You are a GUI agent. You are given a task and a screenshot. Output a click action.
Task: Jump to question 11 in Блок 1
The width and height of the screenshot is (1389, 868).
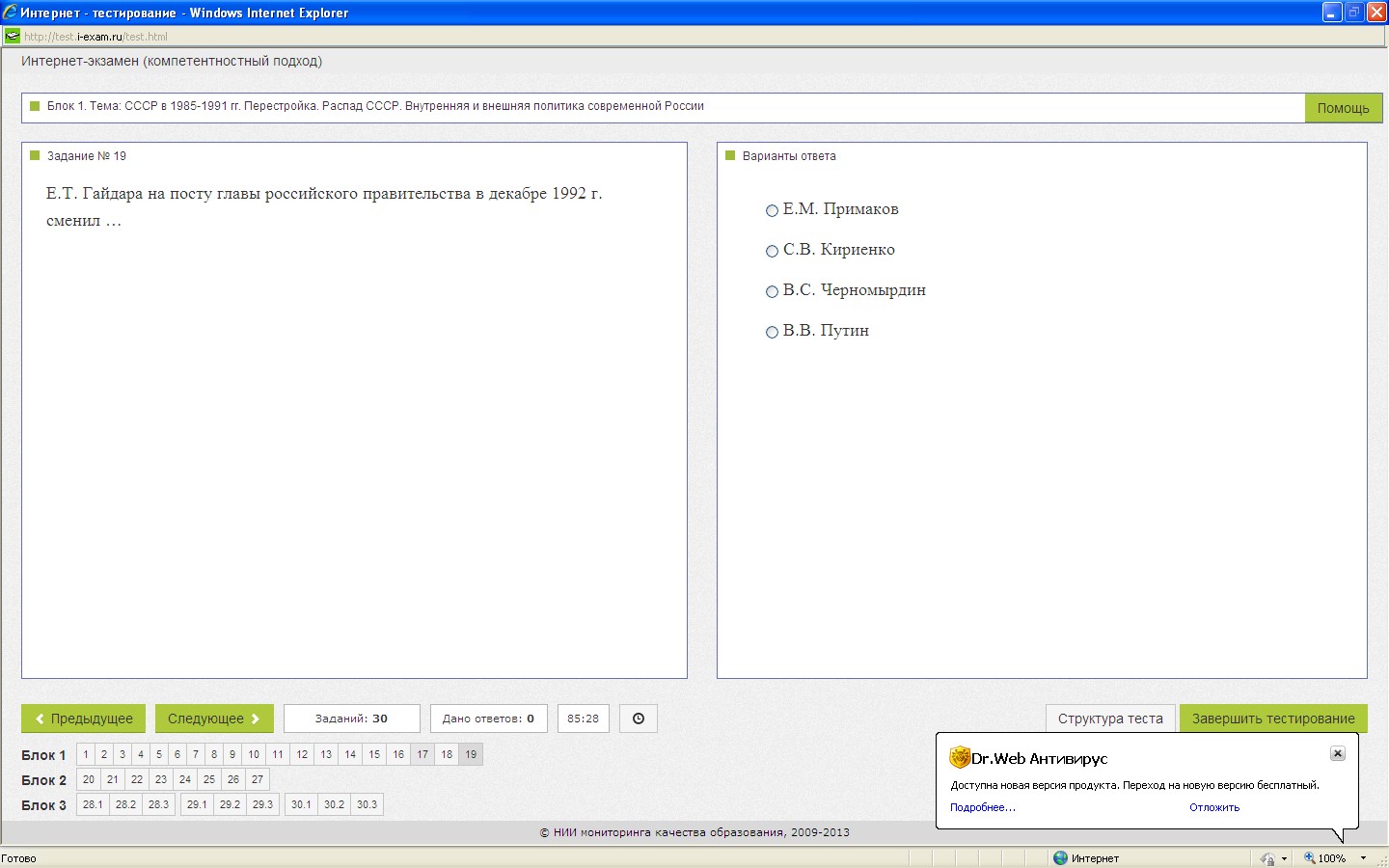278,754
